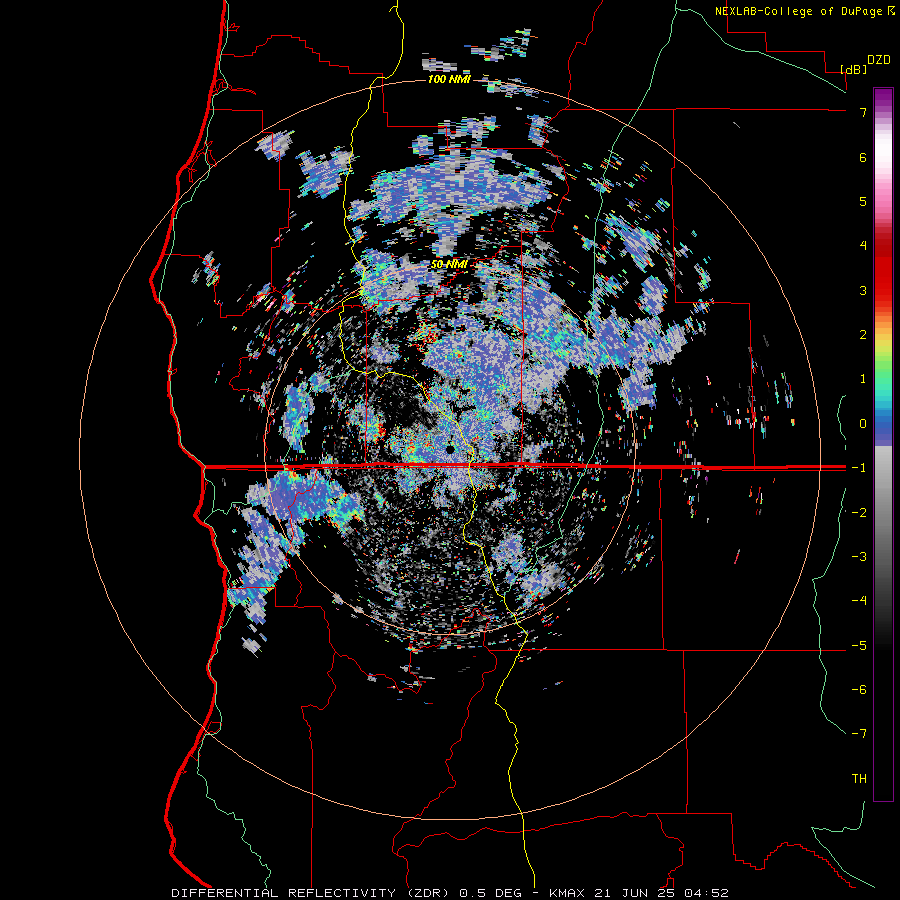Click the NEXLAB-College of DuPage label
Viewport: 900px width, 900px height.
pos(800,11)
